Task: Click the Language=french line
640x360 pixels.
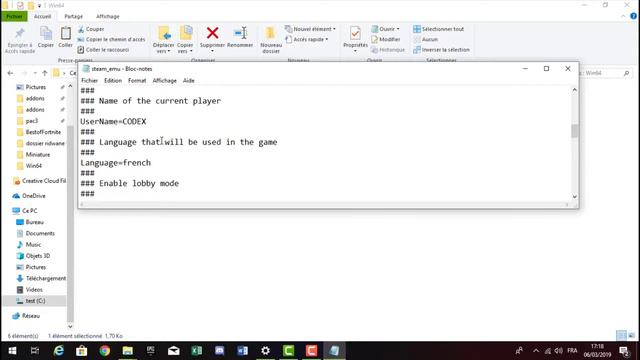Action: [116, 163]
